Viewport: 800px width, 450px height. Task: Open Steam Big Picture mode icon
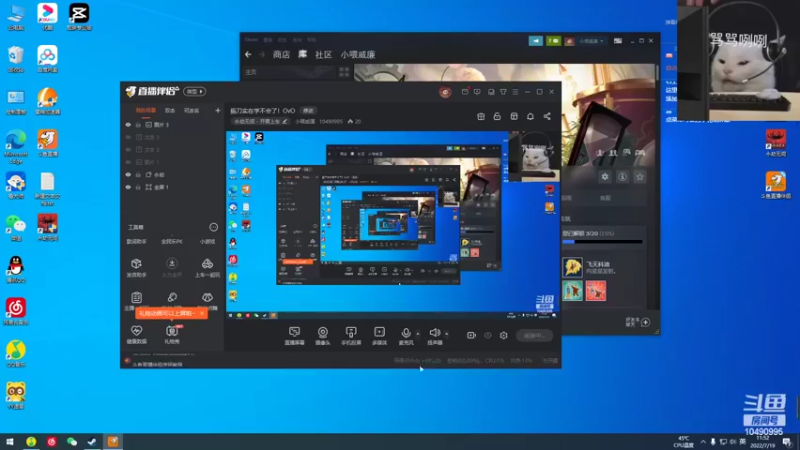pos(618,41)
